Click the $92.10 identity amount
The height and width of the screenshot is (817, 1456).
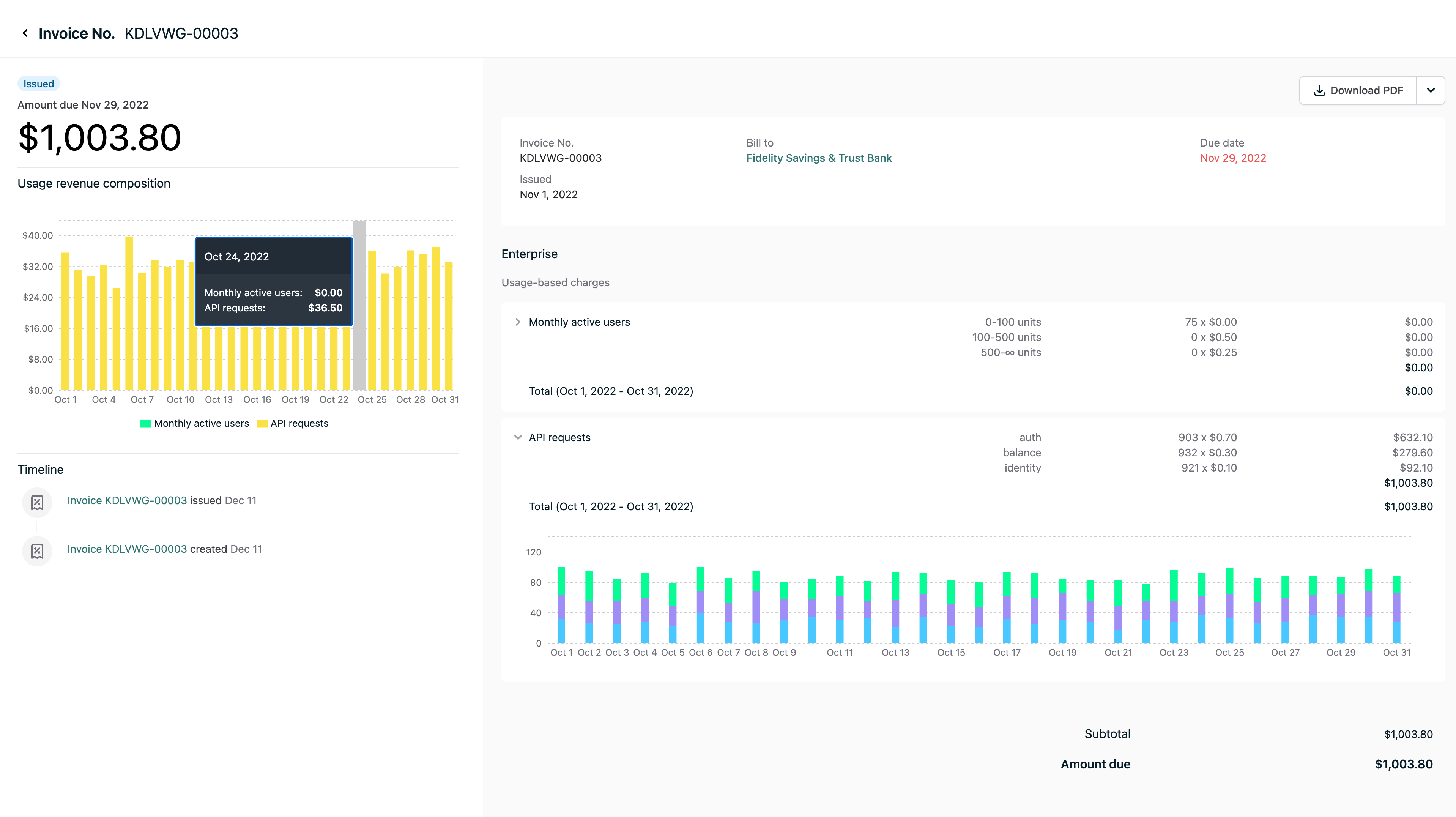(x=1416, y=468)
